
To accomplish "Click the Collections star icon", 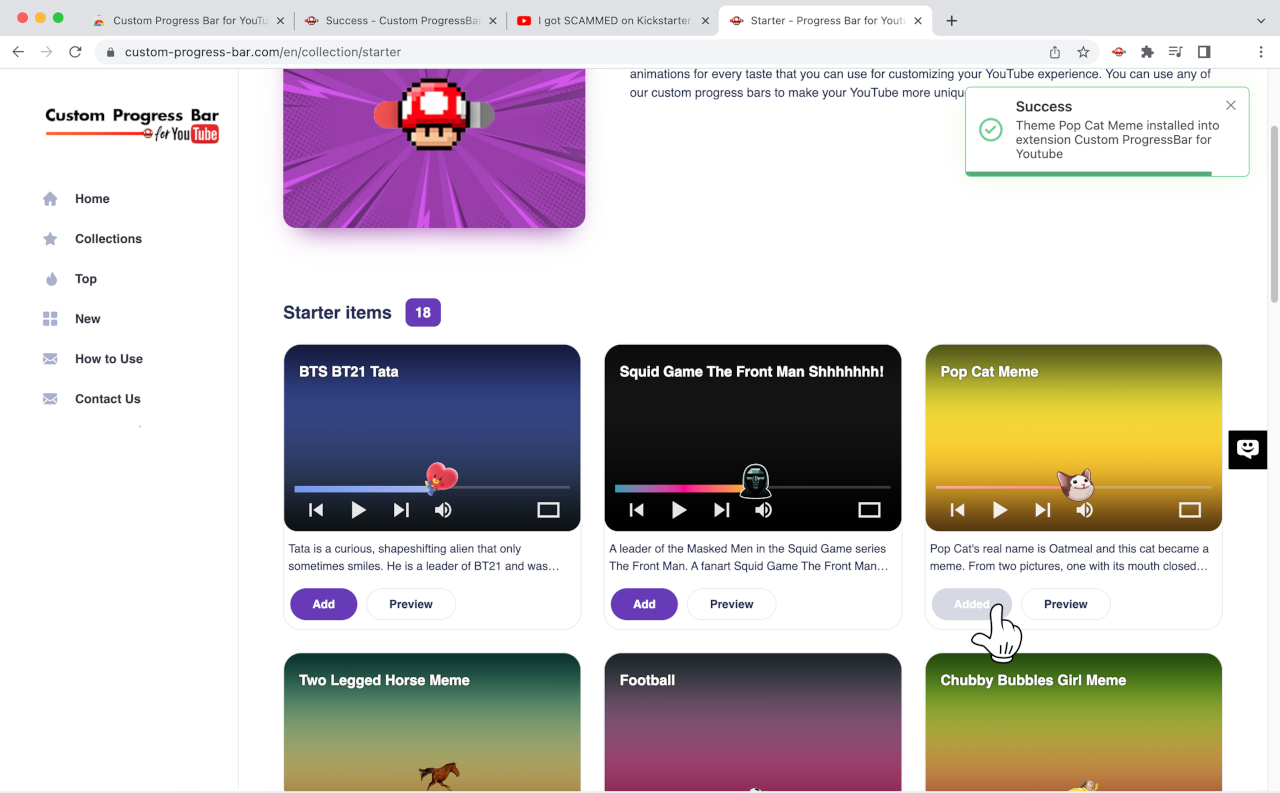I will pyautogui.click(x=50, y=239).
